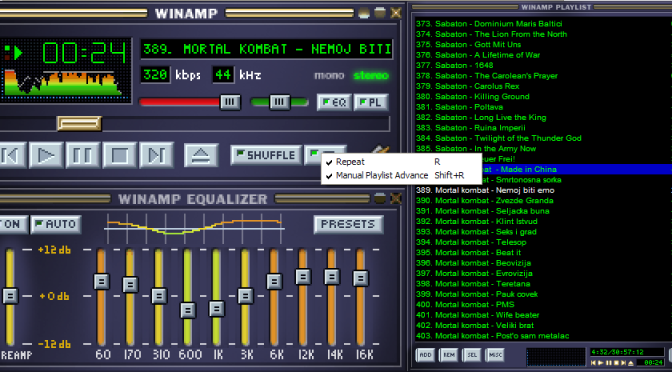
Task: Click the playlist SEL button
Action: coord(471,355)
